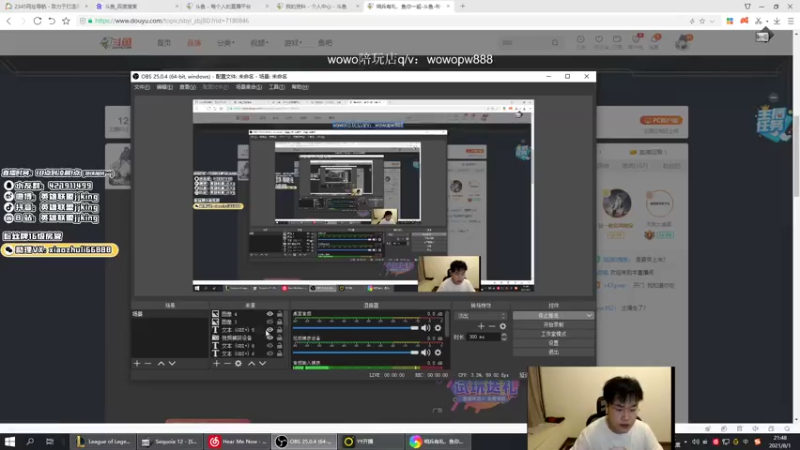Toggle visibility of source 图像 4
This screenshot has width=800, height=450.
269,314
